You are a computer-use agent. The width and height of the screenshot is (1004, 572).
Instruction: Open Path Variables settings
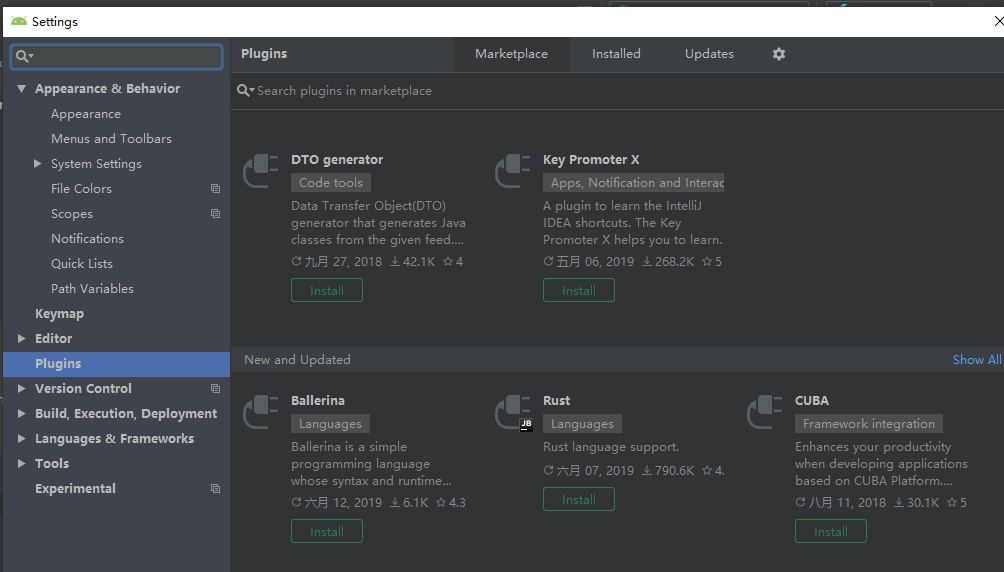point(92,289)
